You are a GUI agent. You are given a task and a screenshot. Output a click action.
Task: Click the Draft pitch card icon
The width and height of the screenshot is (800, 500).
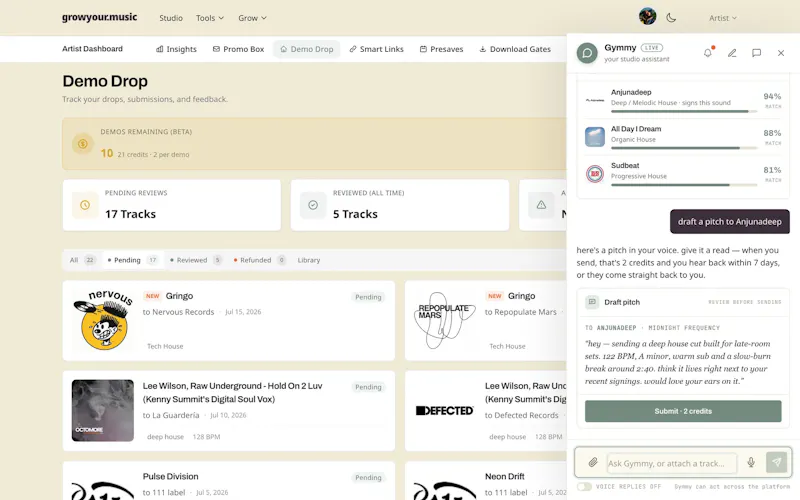(592, 302)
